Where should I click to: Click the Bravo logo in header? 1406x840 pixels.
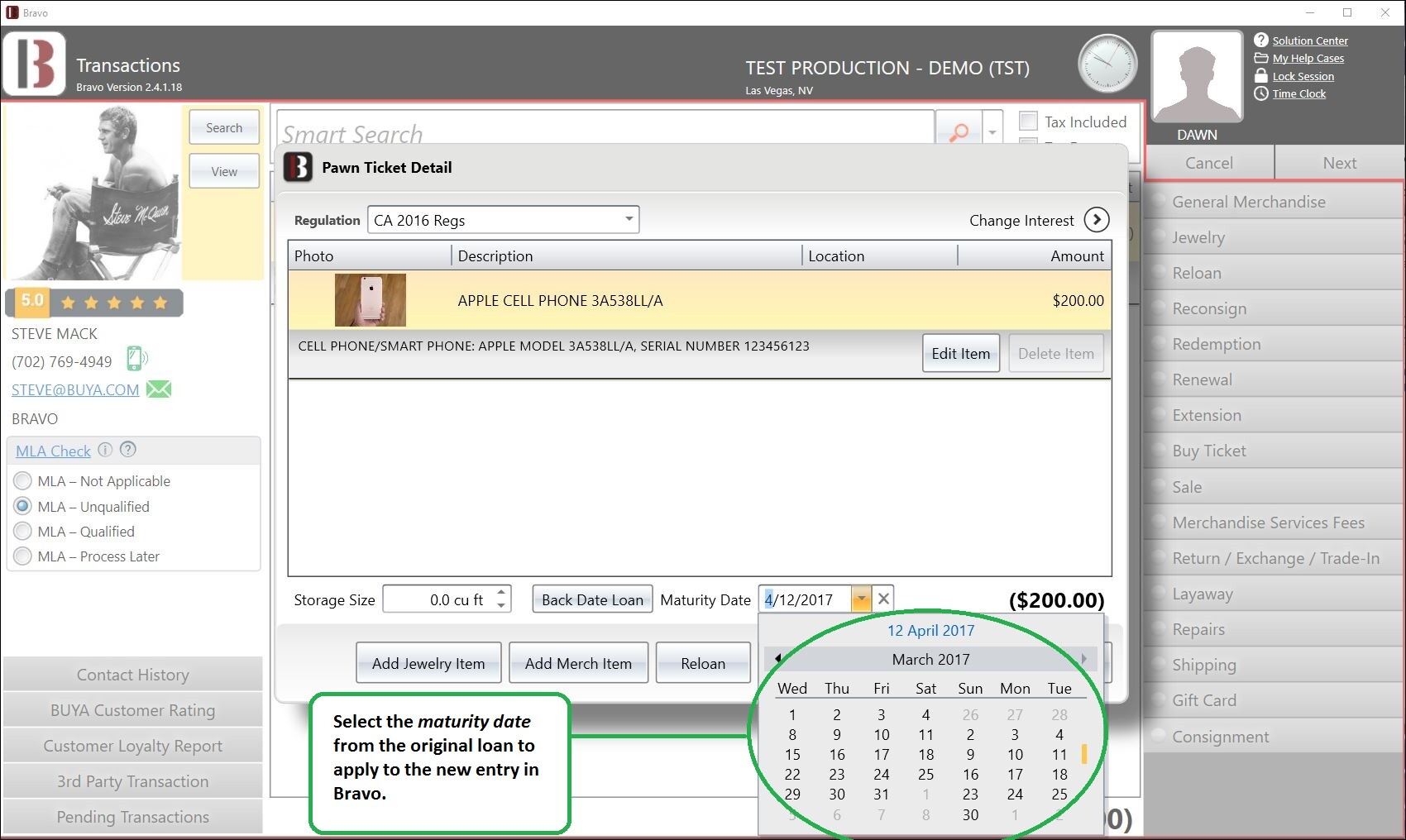(34, 64)
